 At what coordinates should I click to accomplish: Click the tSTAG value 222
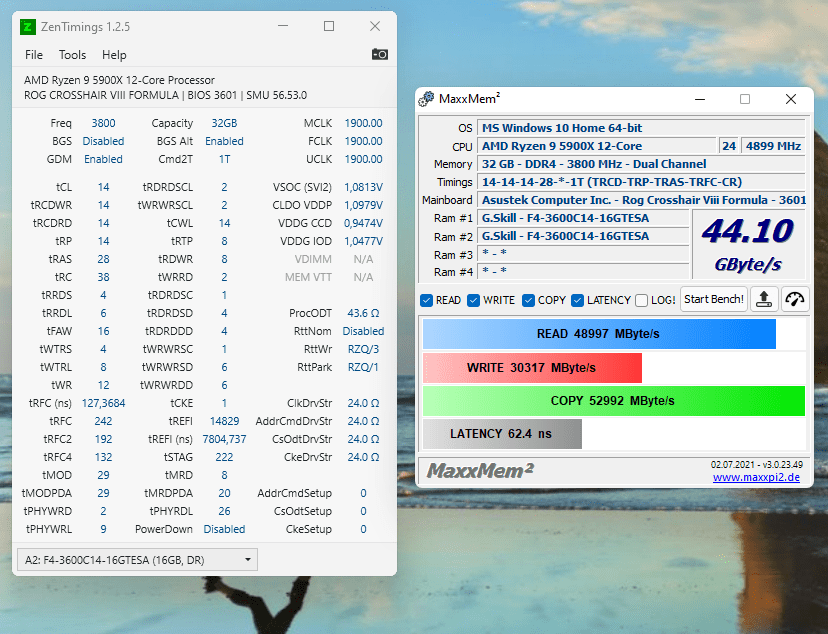tap(224, 457)
